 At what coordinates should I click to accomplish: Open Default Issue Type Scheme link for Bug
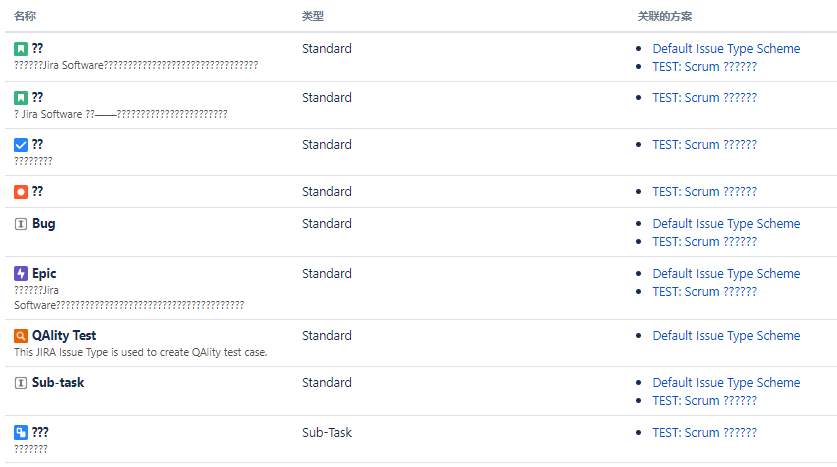(726, 224)
